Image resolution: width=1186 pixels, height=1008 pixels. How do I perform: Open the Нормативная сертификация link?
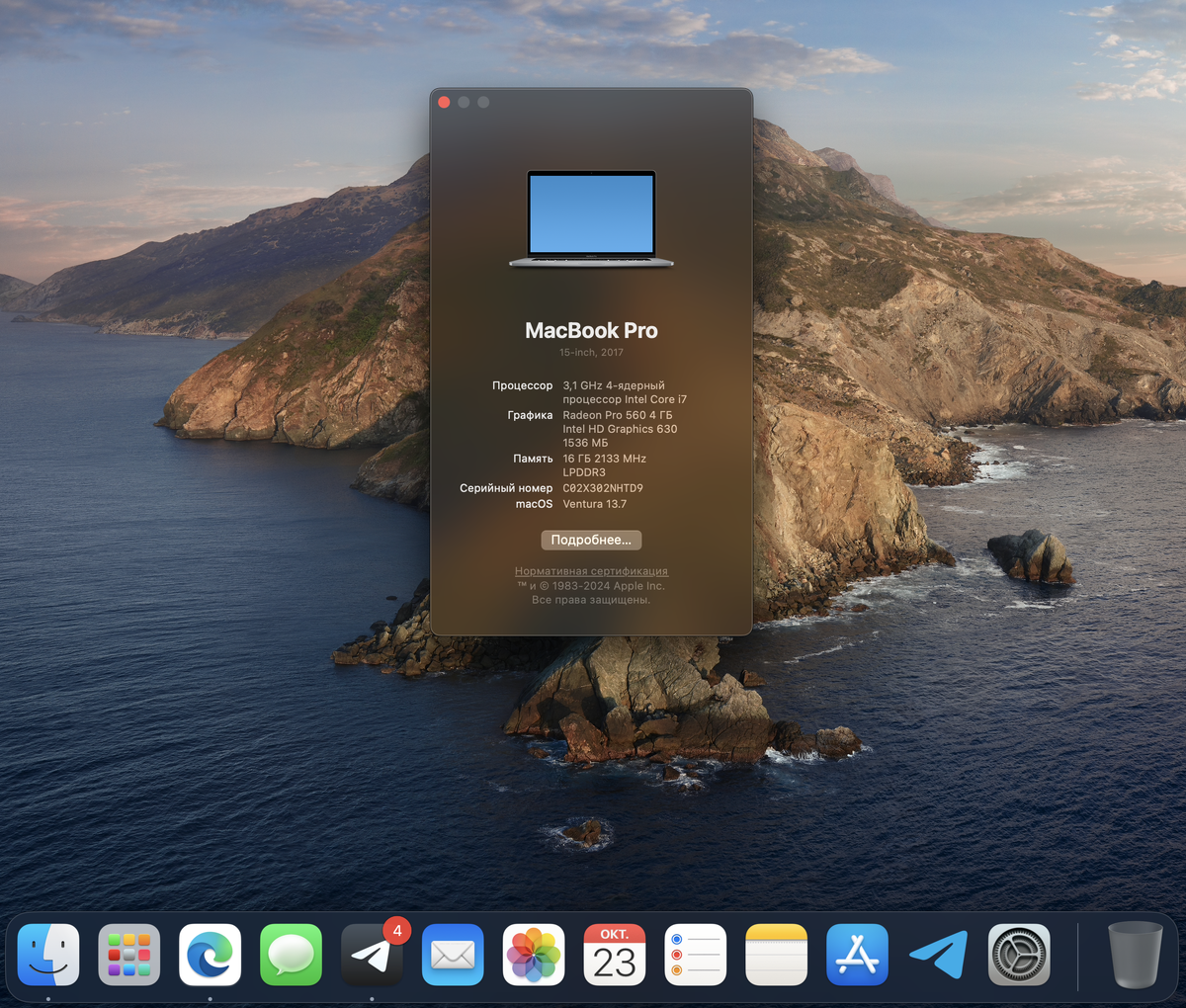pos(591,571)
